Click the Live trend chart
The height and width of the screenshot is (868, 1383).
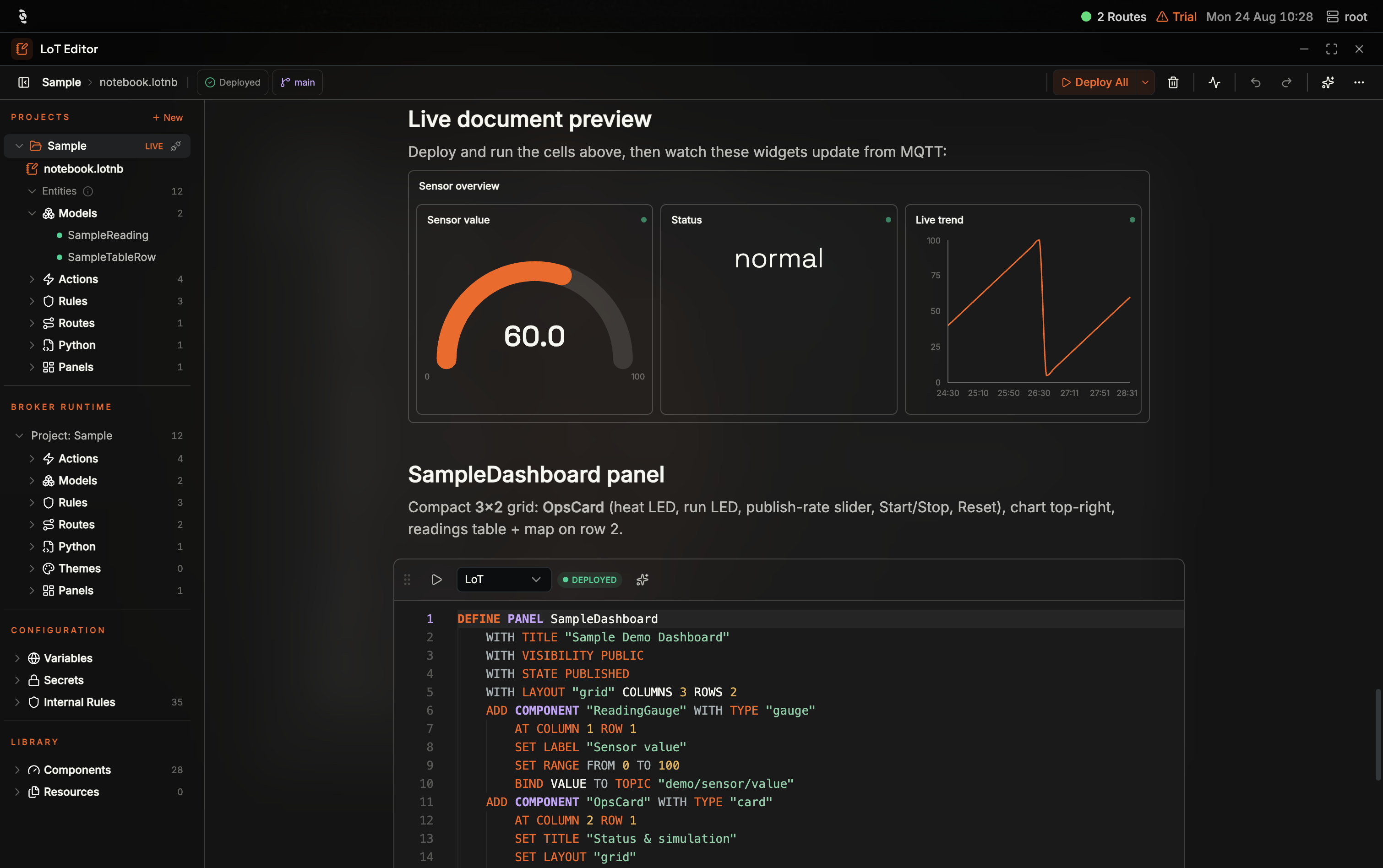point(1023,309)
